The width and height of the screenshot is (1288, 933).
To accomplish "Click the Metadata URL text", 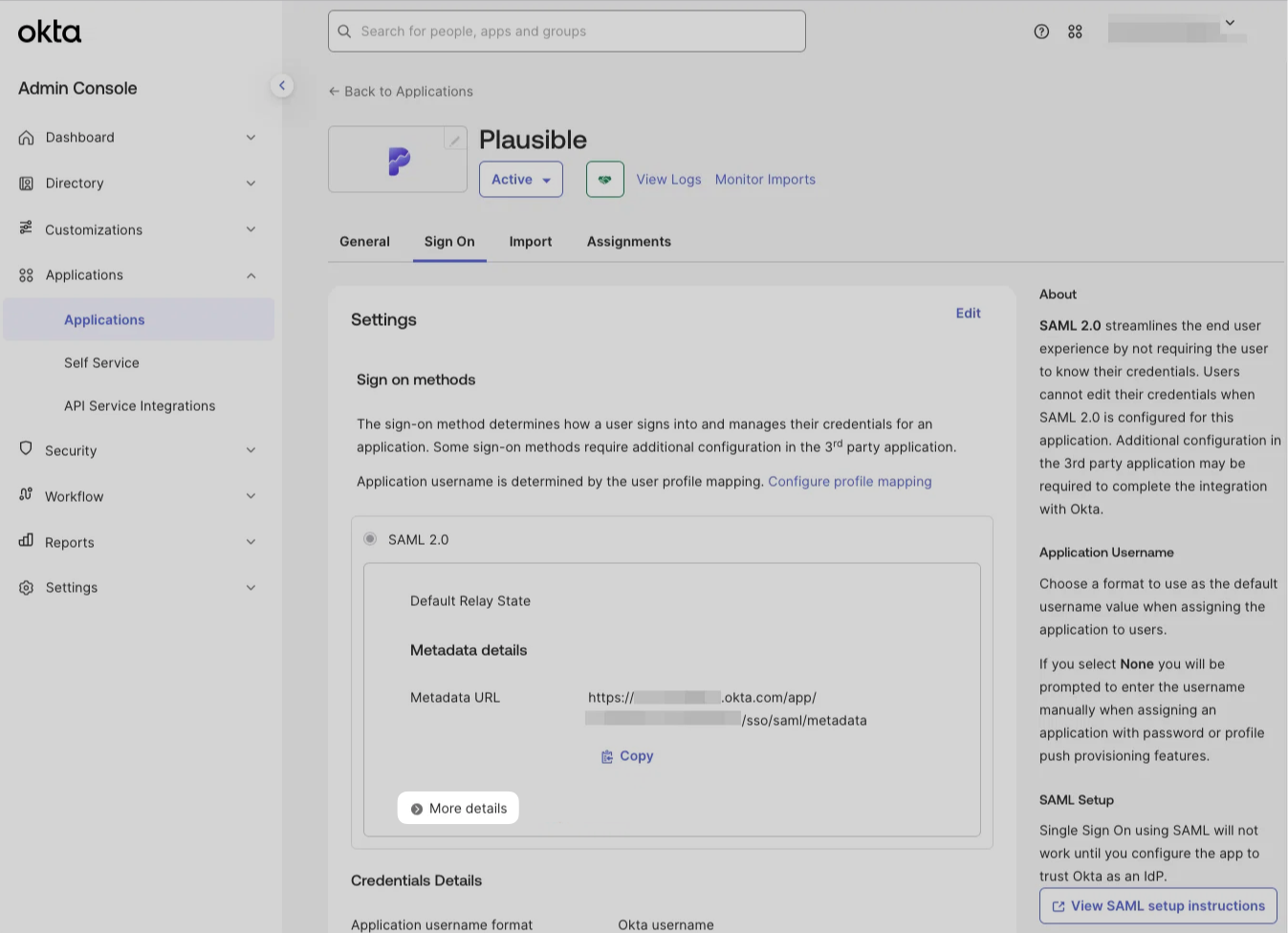I will [727, 709].
